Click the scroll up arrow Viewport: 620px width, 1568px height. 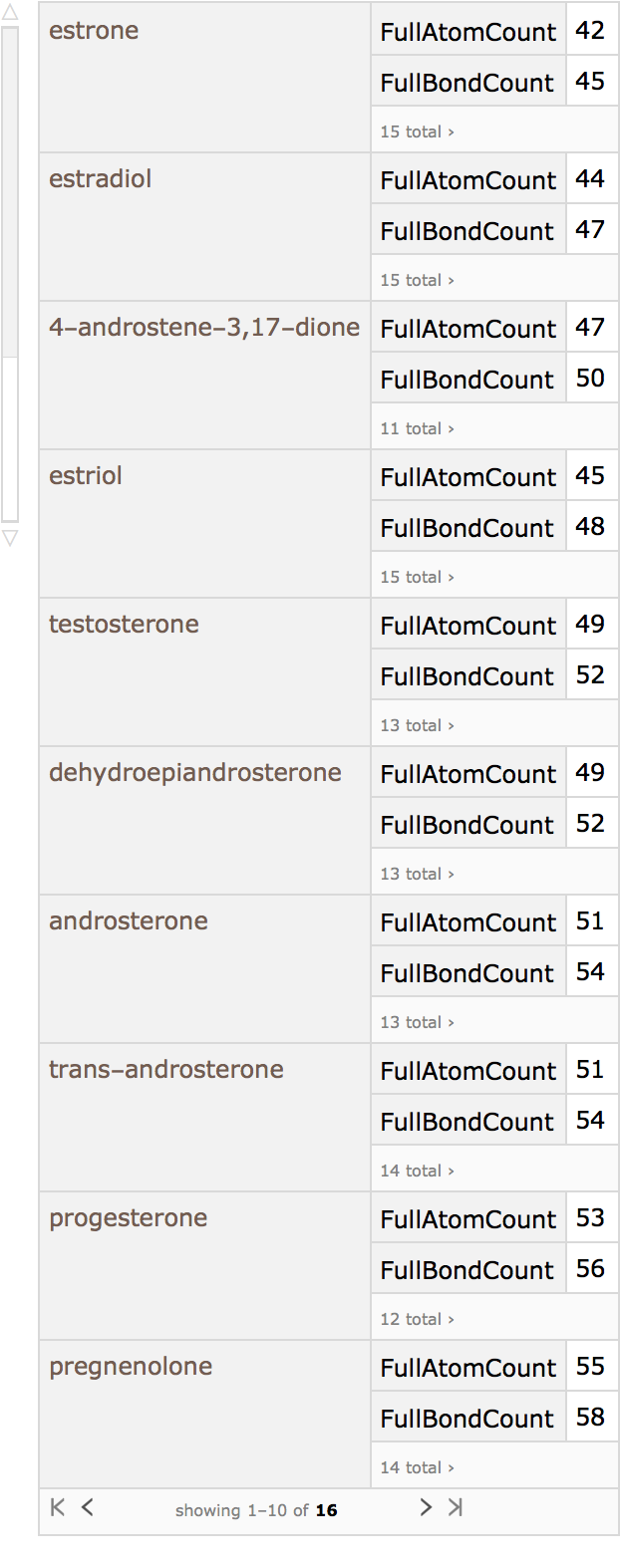pyautogui.click(x=10, y=13)
